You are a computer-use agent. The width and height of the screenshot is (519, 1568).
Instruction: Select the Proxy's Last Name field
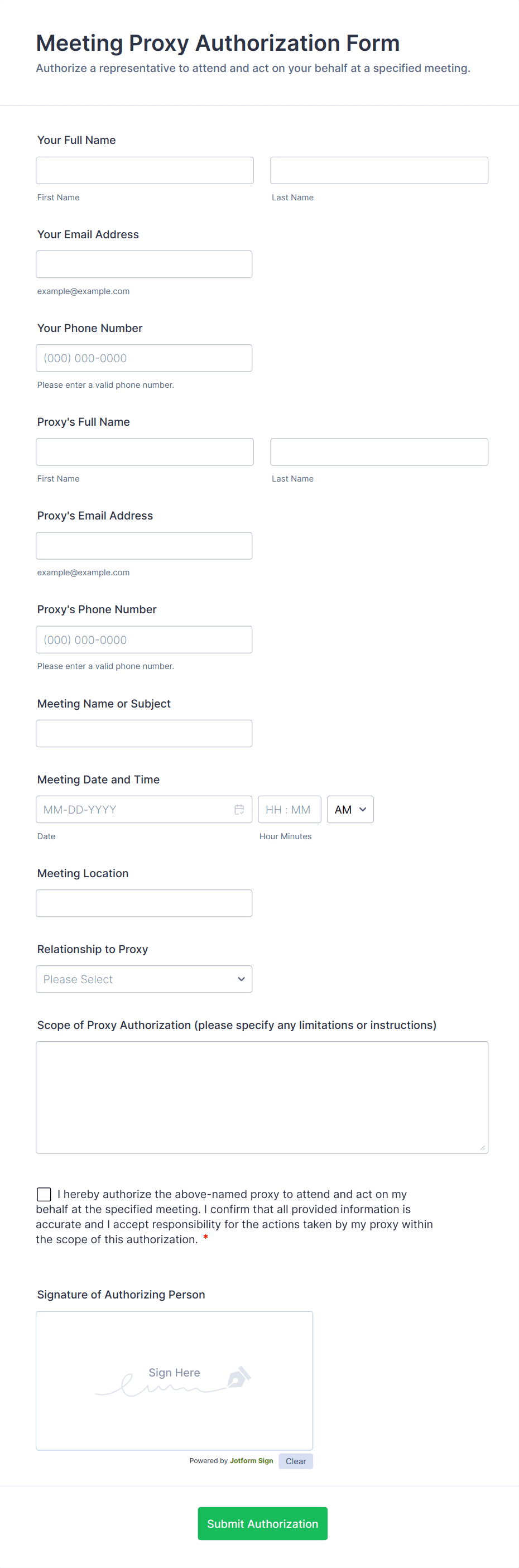(379, 451)
